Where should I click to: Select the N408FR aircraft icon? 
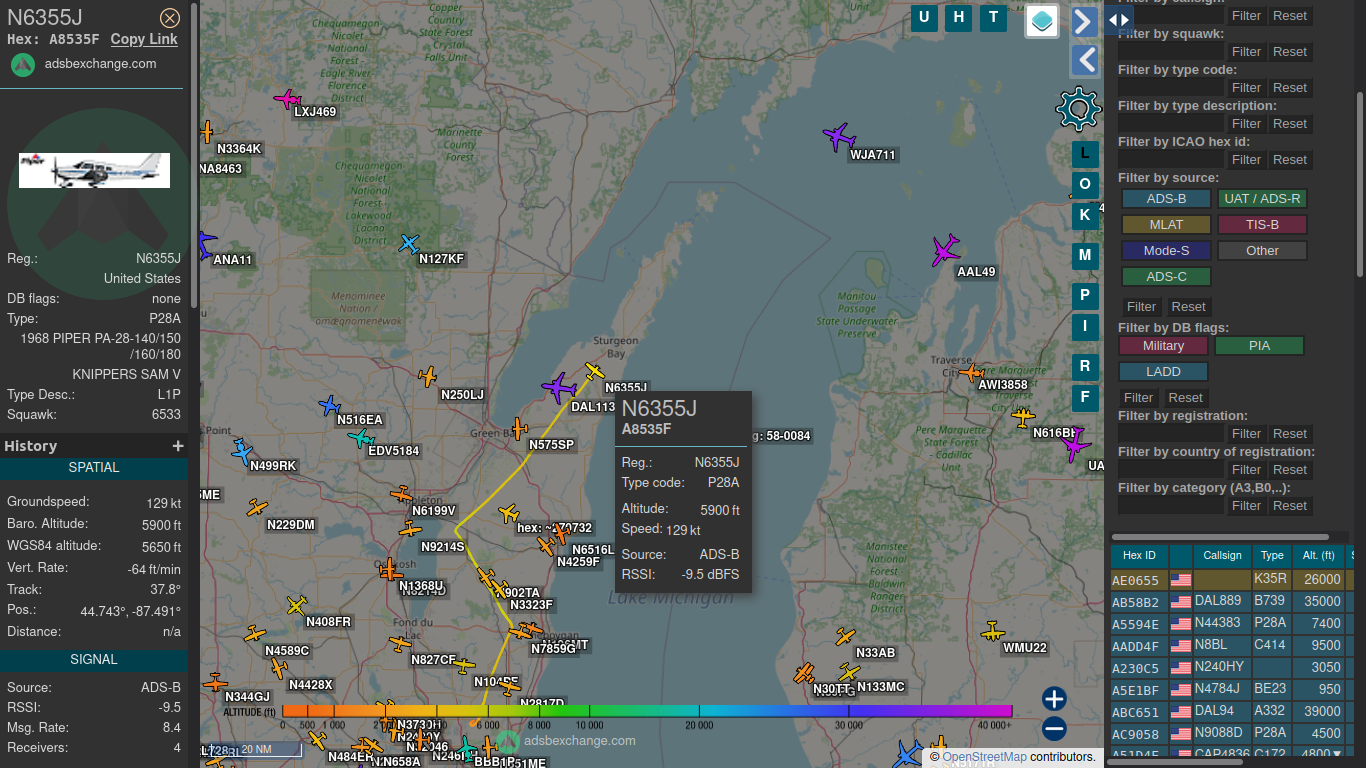(297, 605)
